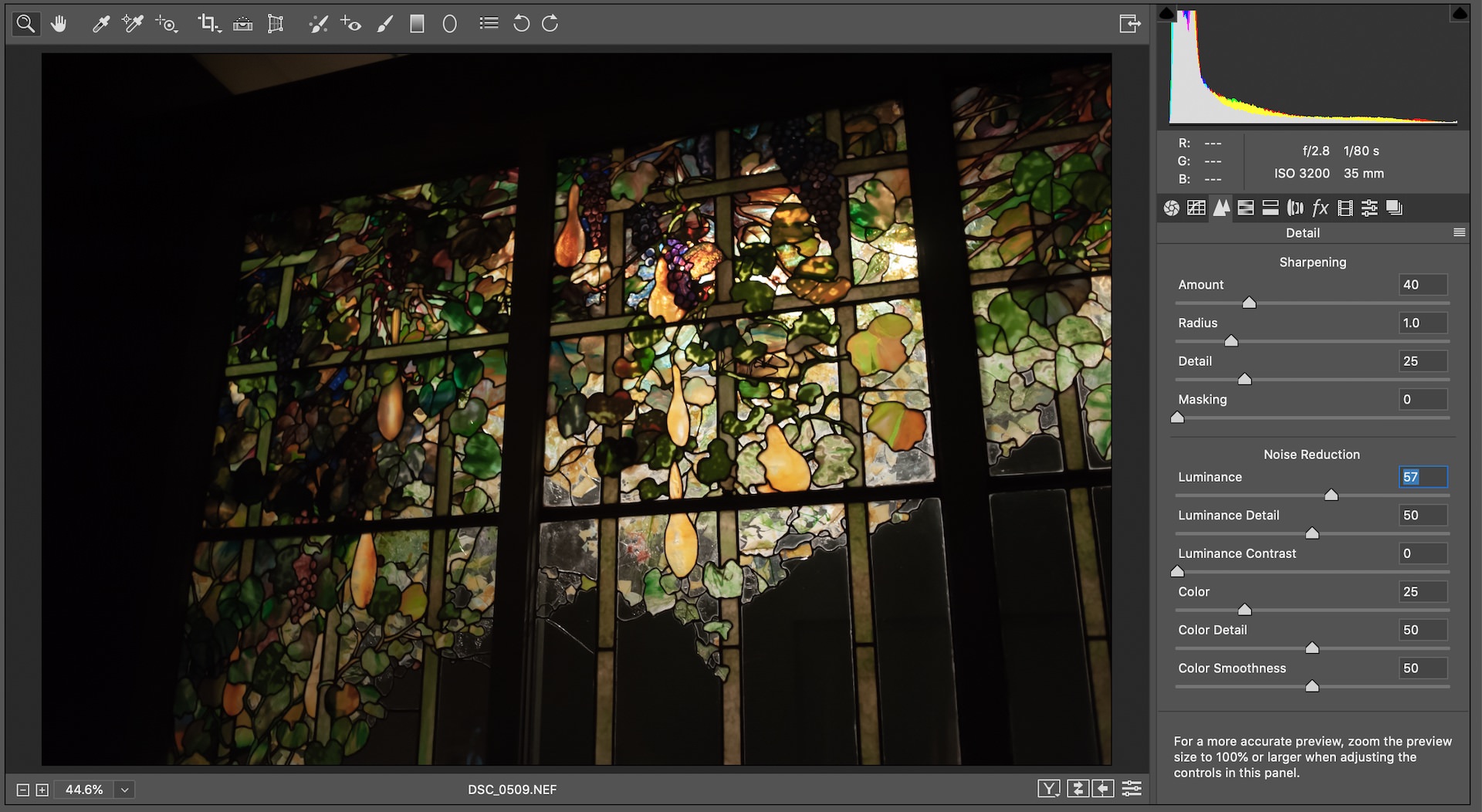Click the Color Smoothness value field

pyautogui.click(x=1423, y=668)
